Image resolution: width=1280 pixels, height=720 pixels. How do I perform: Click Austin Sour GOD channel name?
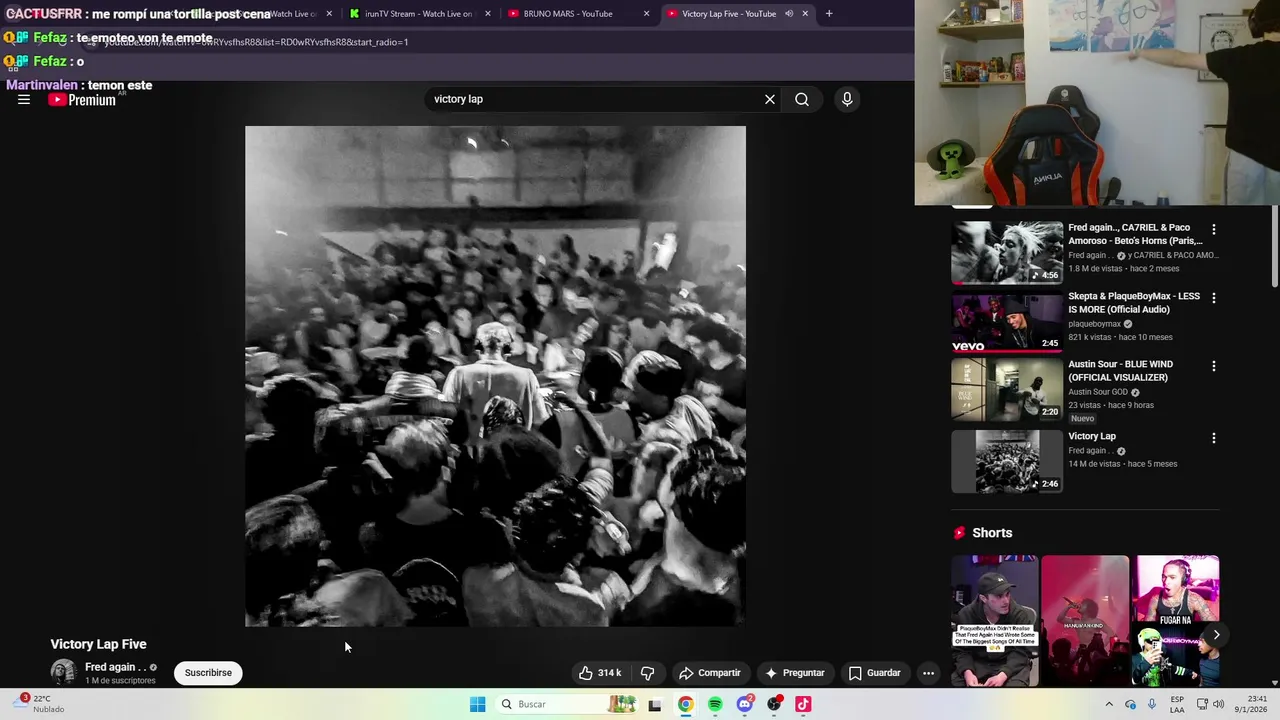tap(1097, 392)
